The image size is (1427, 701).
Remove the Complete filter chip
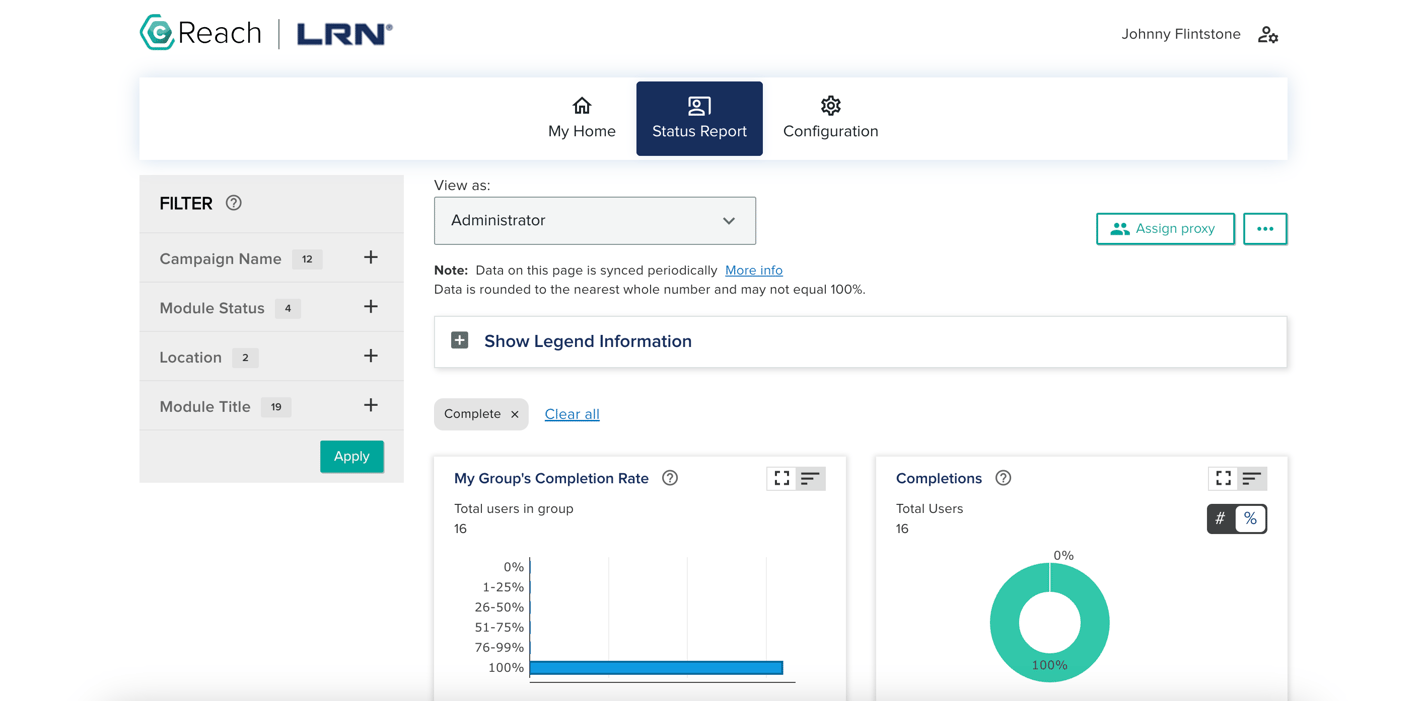pos(515,414)
